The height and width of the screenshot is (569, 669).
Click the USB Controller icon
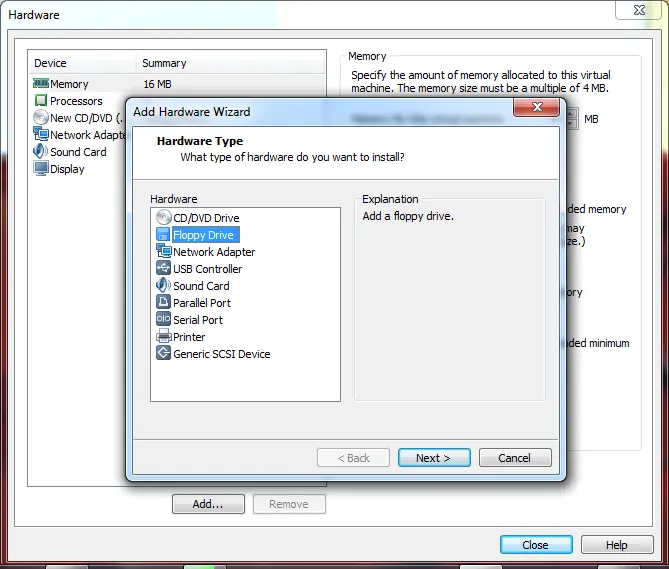(163, 269)
